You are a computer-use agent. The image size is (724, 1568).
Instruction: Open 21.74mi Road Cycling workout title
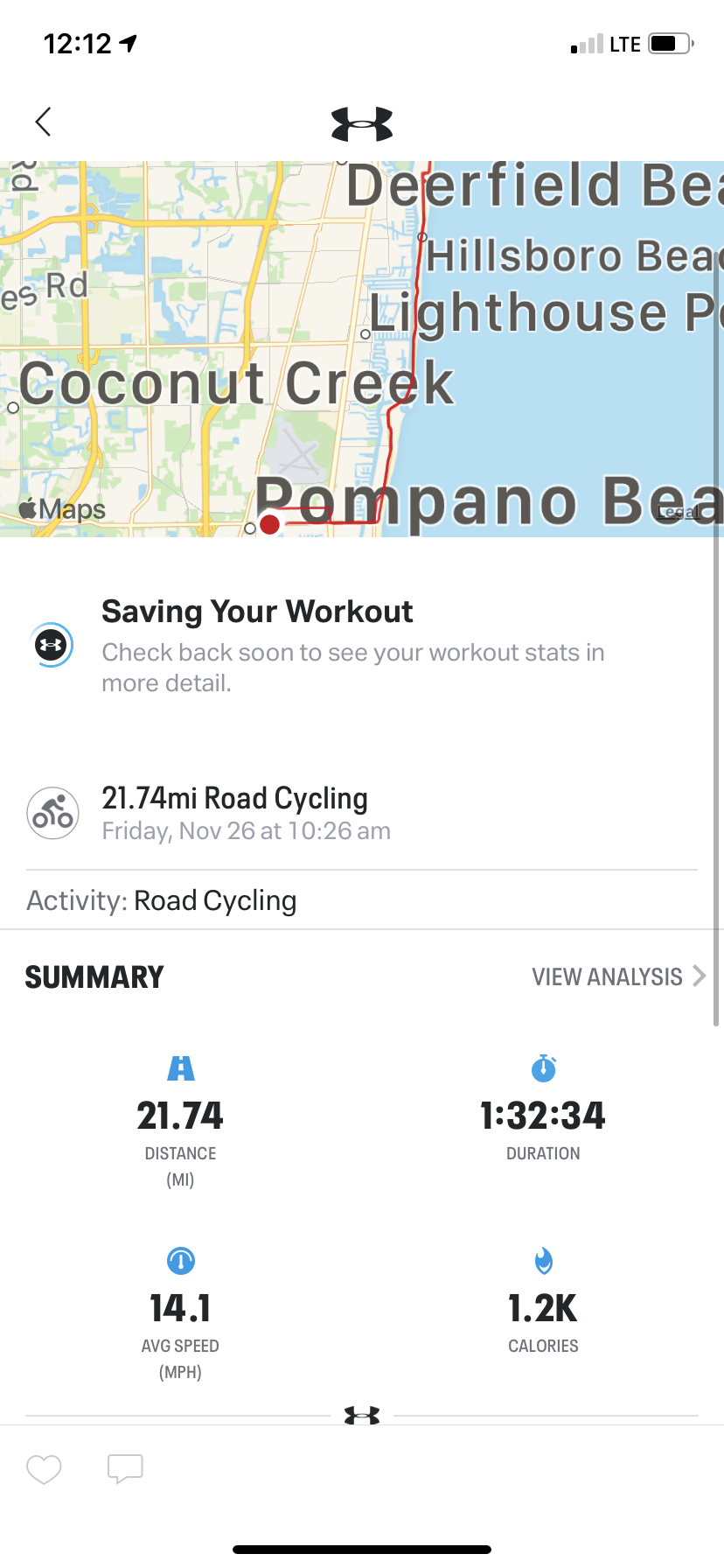(x=234, y=798)
